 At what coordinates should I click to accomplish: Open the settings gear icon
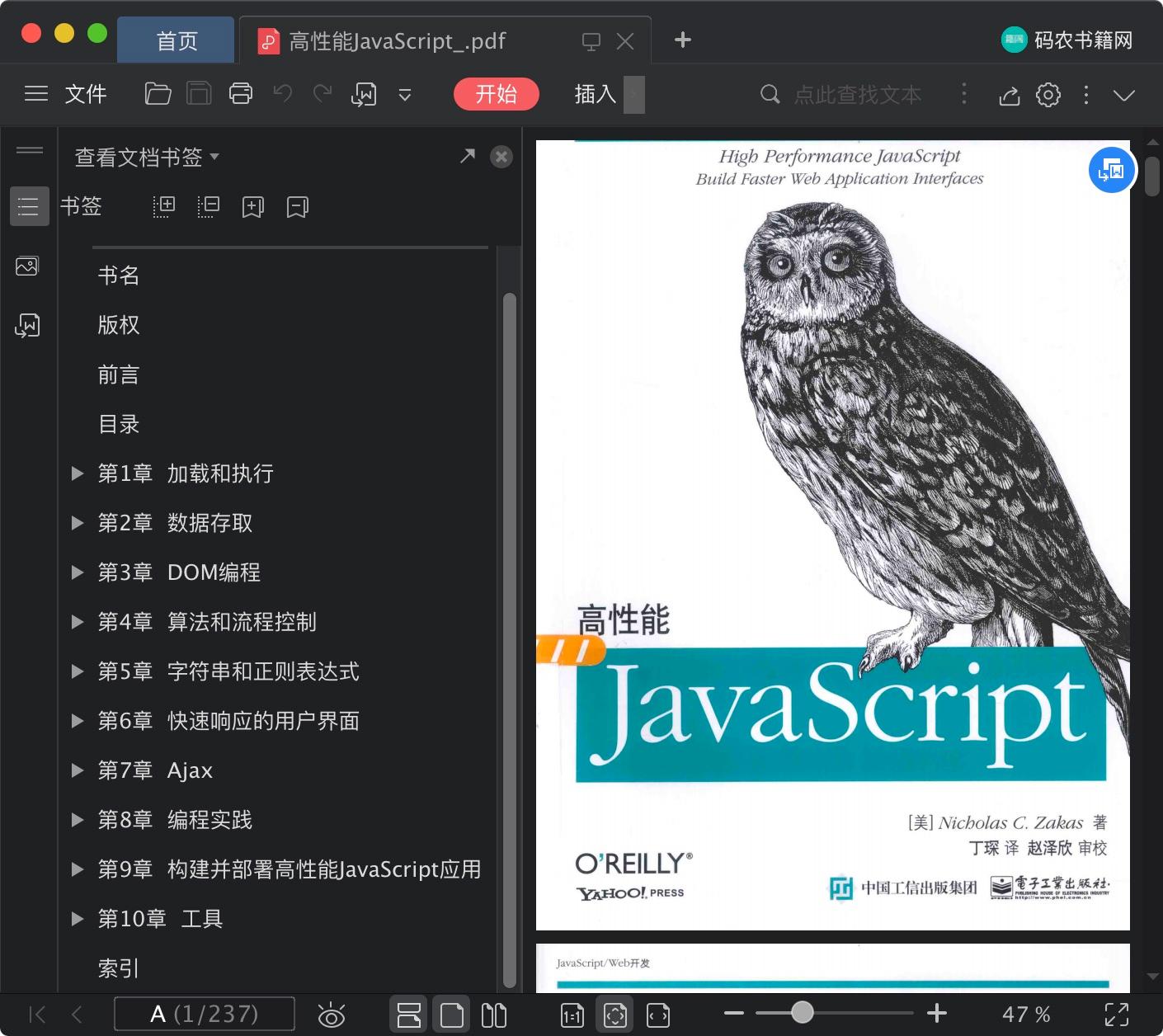[x=1048, y=95]
